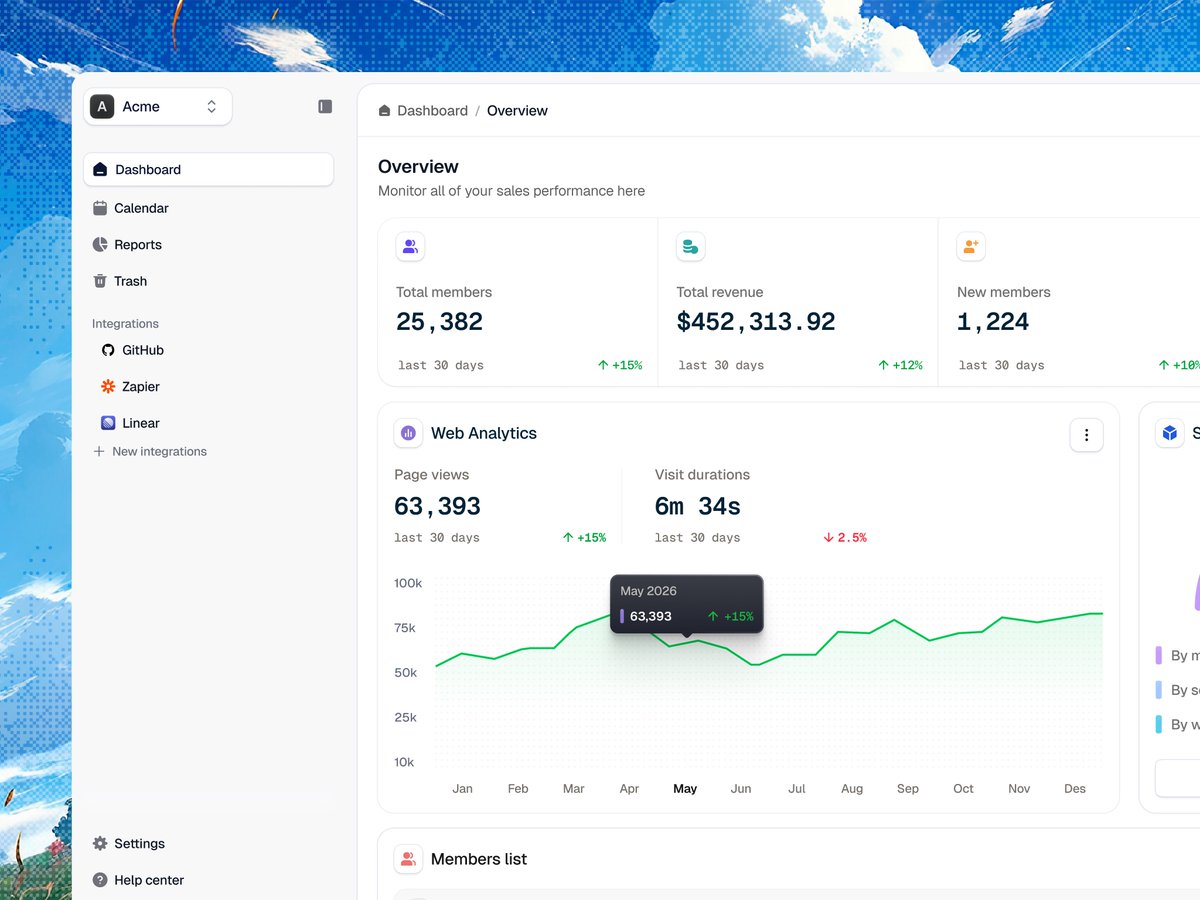Click the light blue legend swatch in right card
The height and width of the screenshot is (900, 1200).
click(1158, 690)
